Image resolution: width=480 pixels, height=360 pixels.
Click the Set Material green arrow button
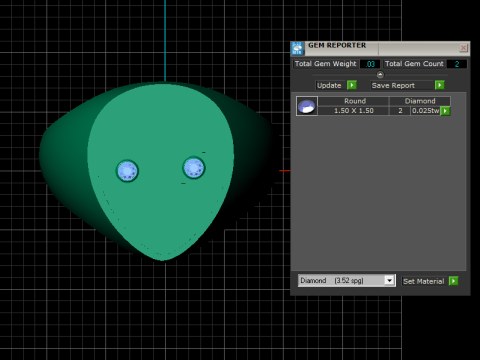[x=454, y=281]
